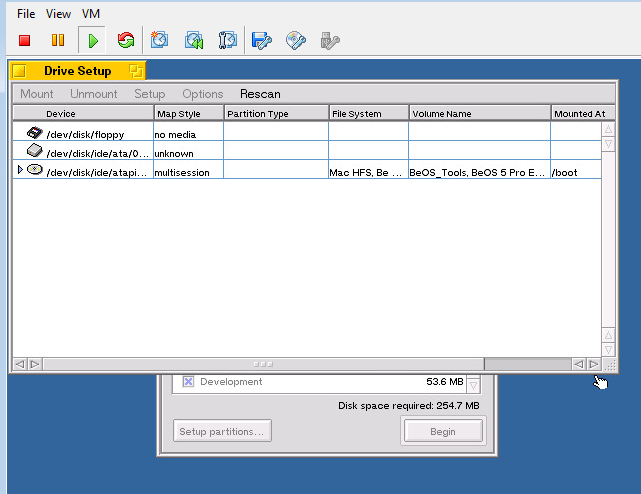Click the Drive Setup window zoom box
The height and width of the screenshot is (494, 641).
pos(134,71)
